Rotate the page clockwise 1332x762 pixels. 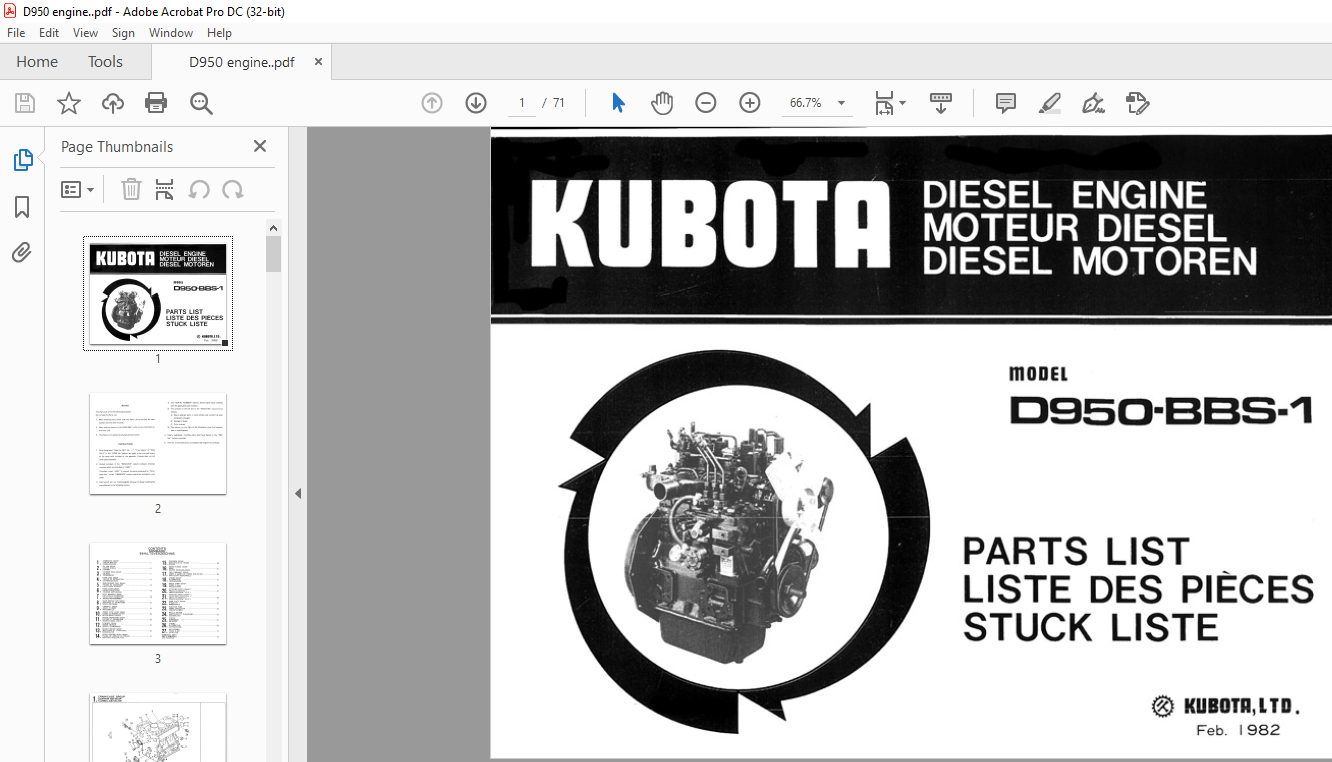click(233, 189)
